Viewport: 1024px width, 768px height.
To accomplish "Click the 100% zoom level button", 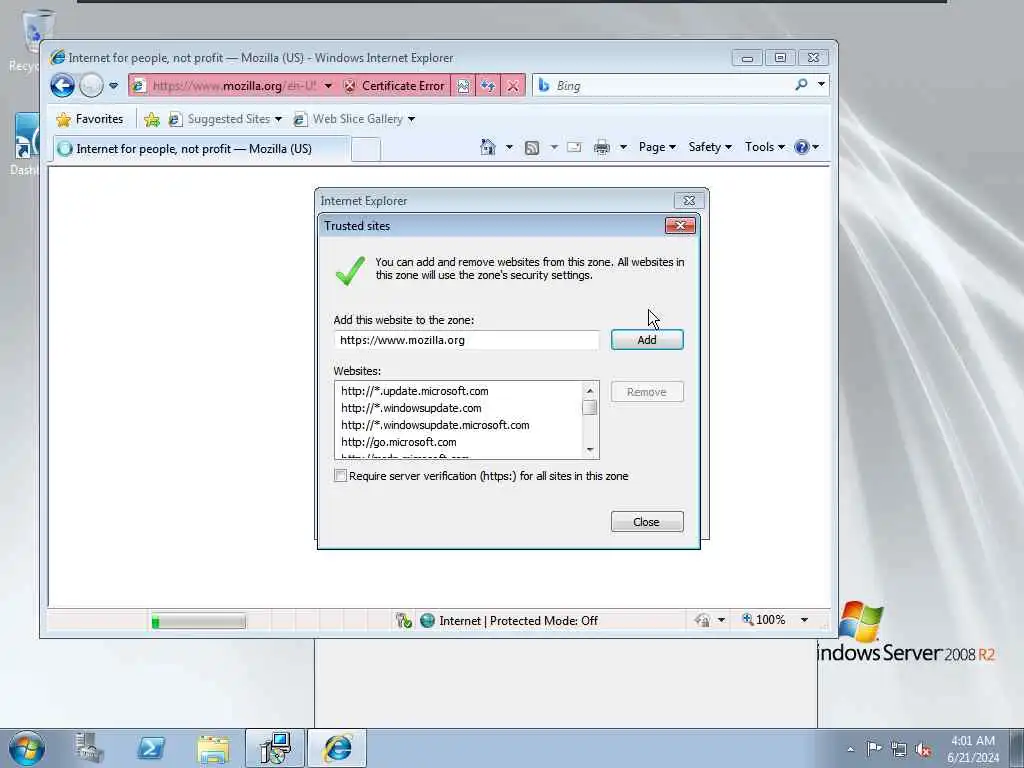I will point(764,619).
